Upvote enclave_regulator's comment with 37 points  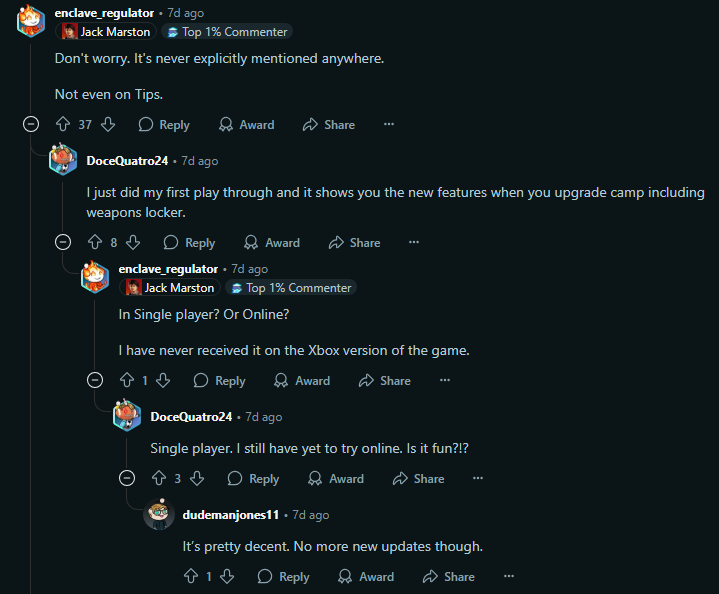(63, 125)
